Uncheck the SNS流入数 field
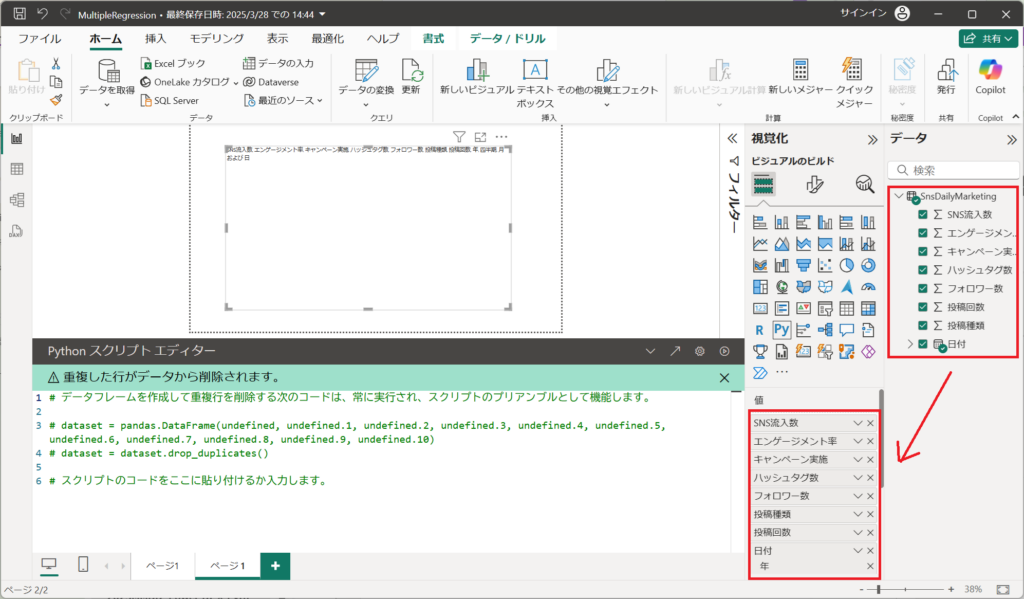 click(923, 214)
